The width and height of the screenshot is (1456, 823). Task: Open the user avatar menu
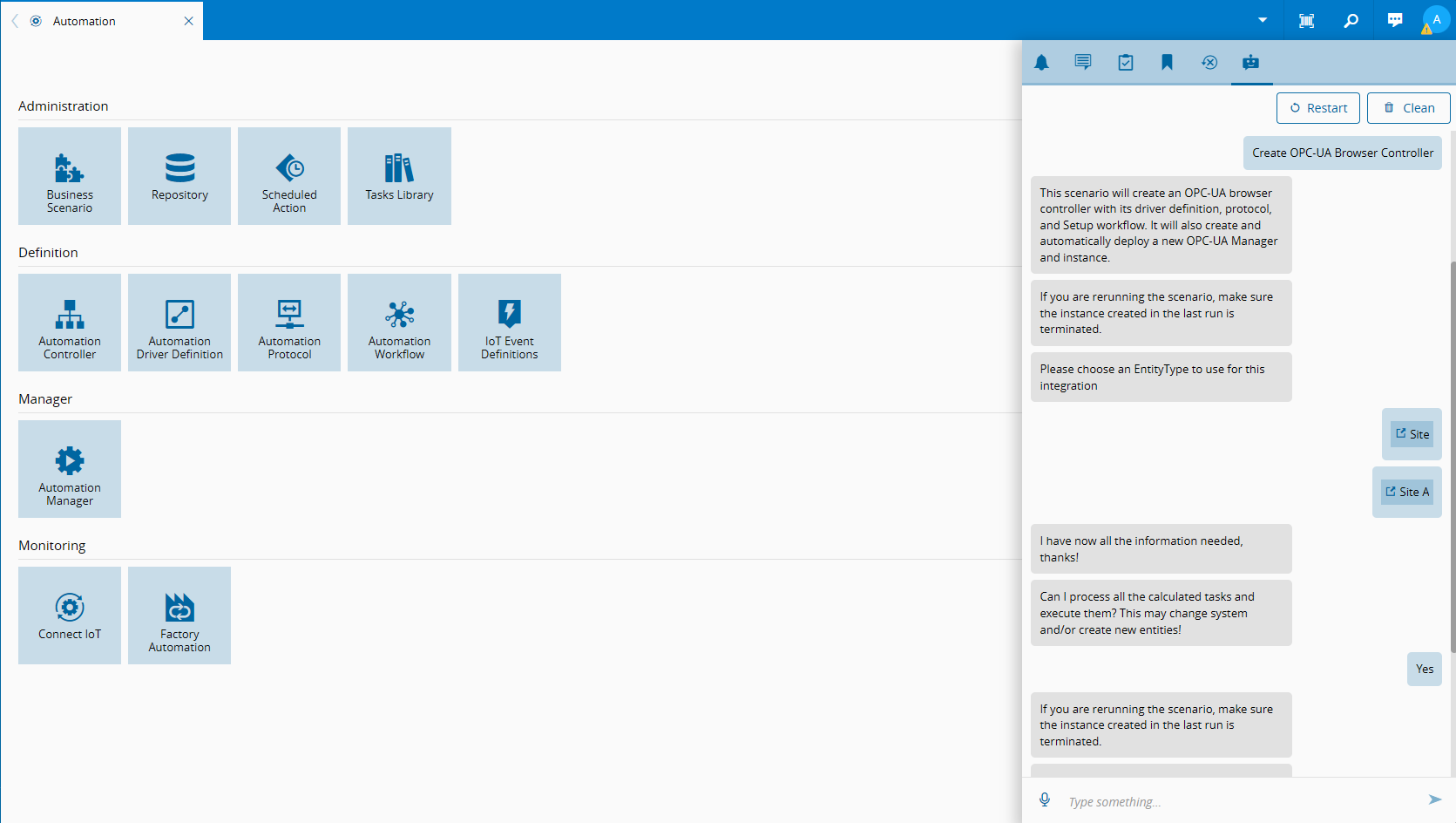click(1436, 20)
